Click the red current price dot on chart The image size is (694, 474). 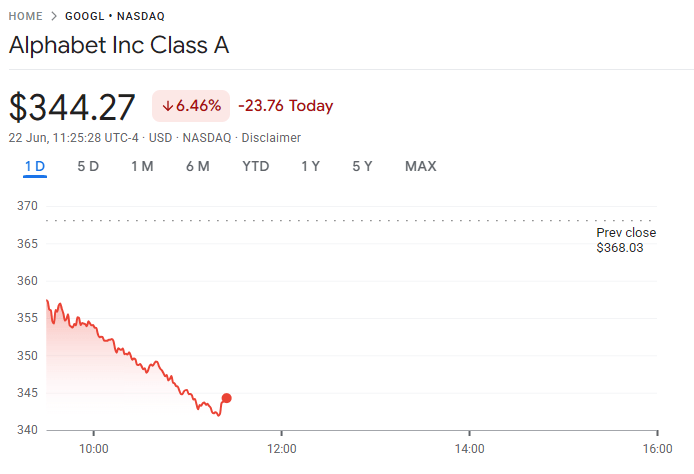[227, 398]
